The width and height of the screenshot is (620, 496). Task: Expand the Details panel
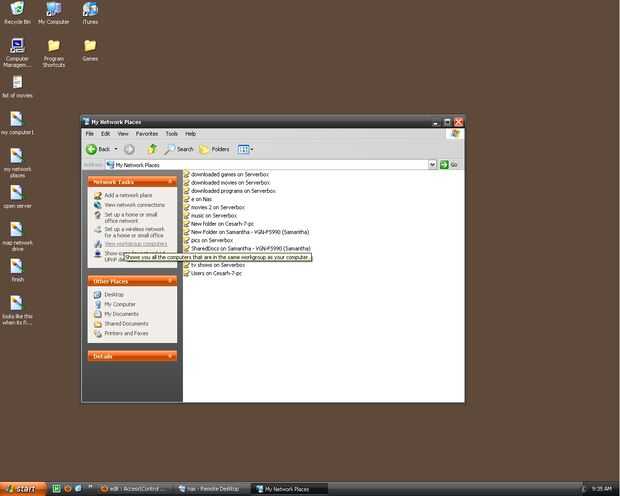[170, 356]
